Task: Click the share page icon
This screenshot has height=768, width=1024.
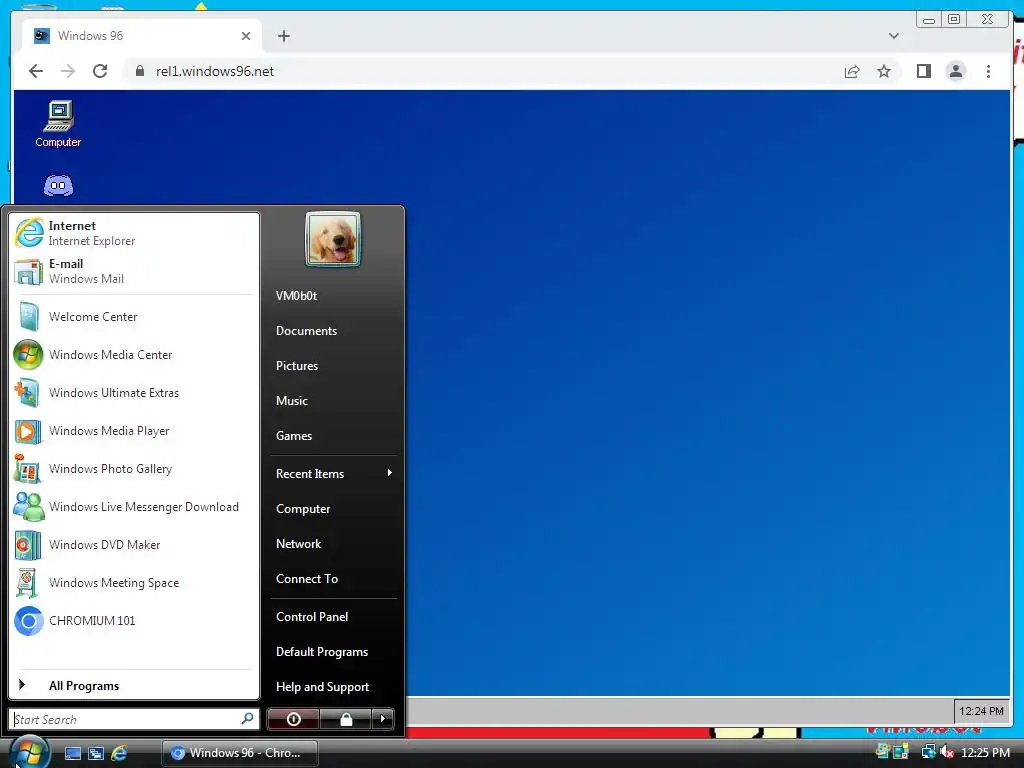Action: pyautogui.click(x=852, y=71)
